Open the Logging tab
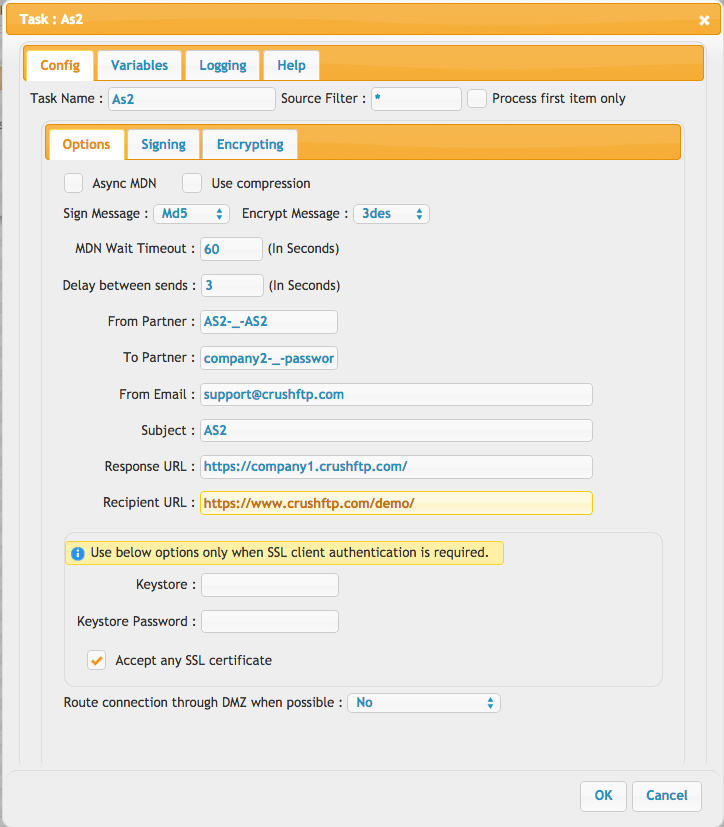The height and width of the screenshot is (827, 724). pyautogui.click(x=223, y=65)
